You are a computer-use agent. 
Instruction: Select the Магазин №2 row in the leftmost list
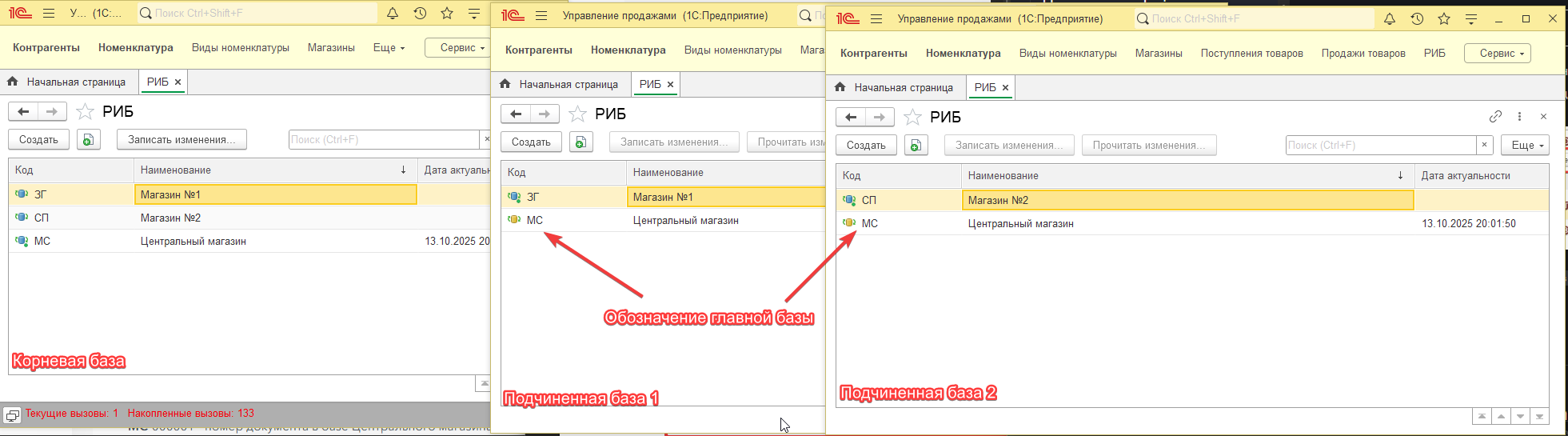pyautogui.click(x=170, y=218)
